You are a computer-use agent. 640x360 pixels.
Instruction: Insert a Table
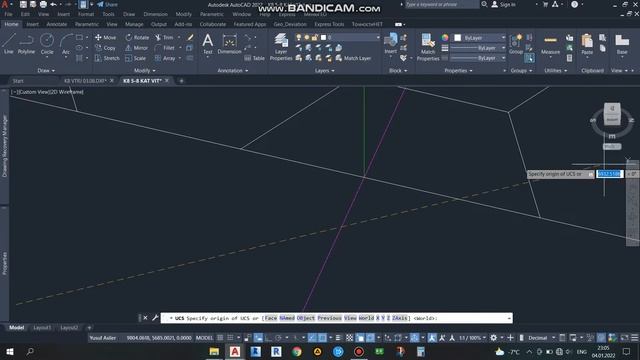coord(254,58)
